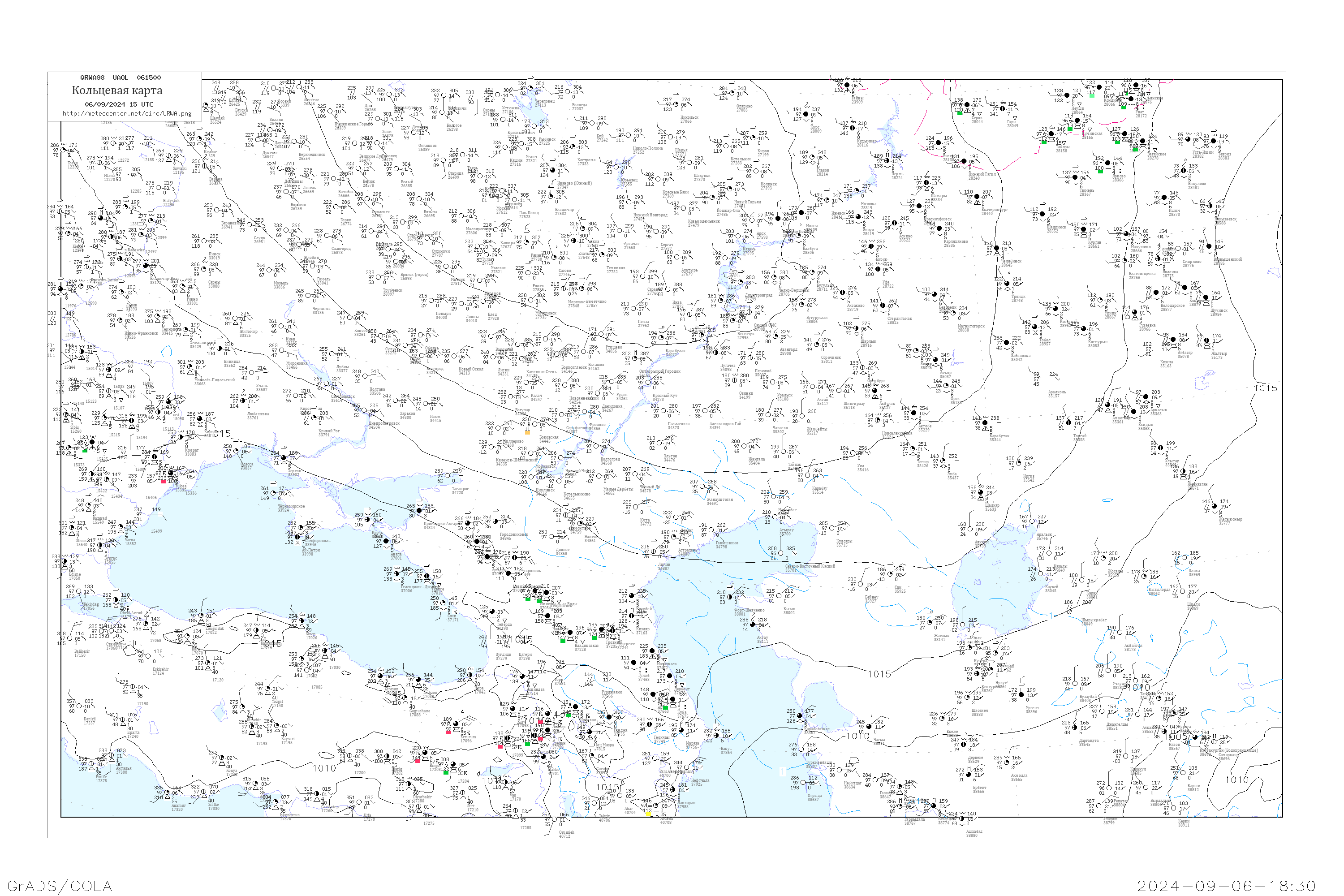
Task: Click the light green square near Кондинск
Action: 1092,95
